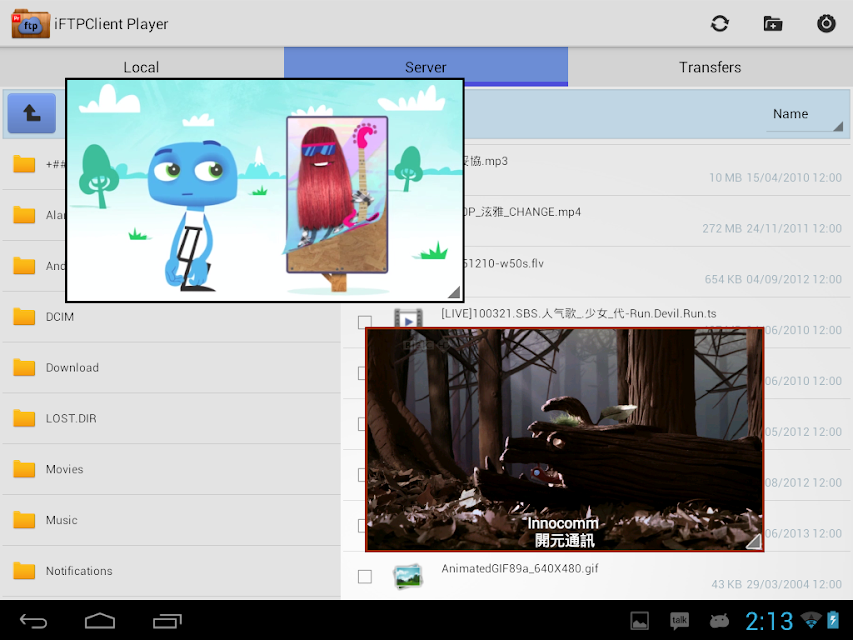853x640 pixels.
Task: Open the iFTPClient Player app logo
Action: coord(31,23)
